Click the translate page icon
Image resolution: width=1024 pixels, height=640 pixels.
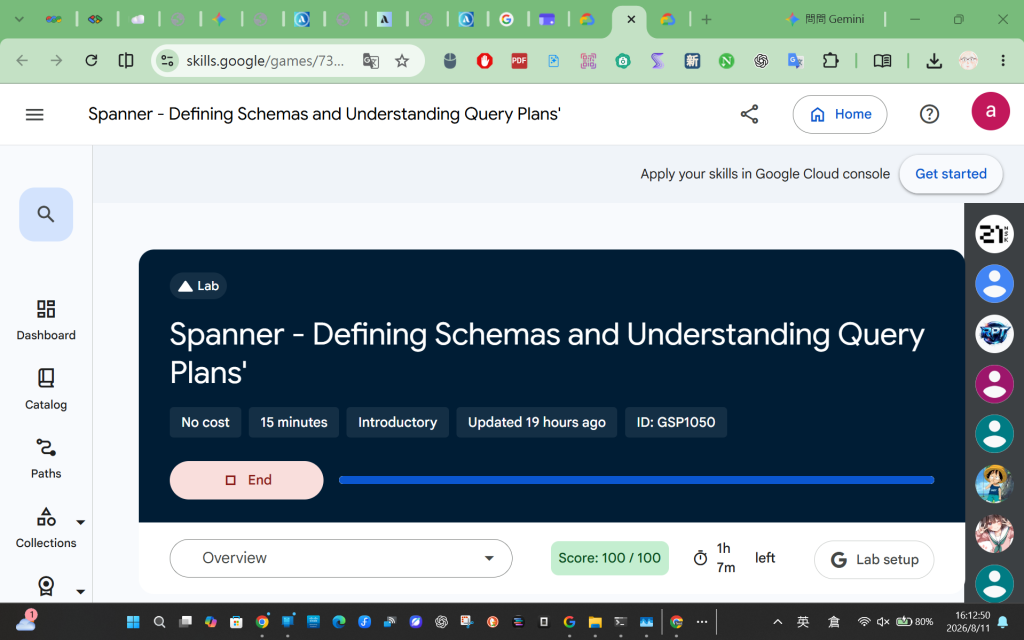(370, 61)
